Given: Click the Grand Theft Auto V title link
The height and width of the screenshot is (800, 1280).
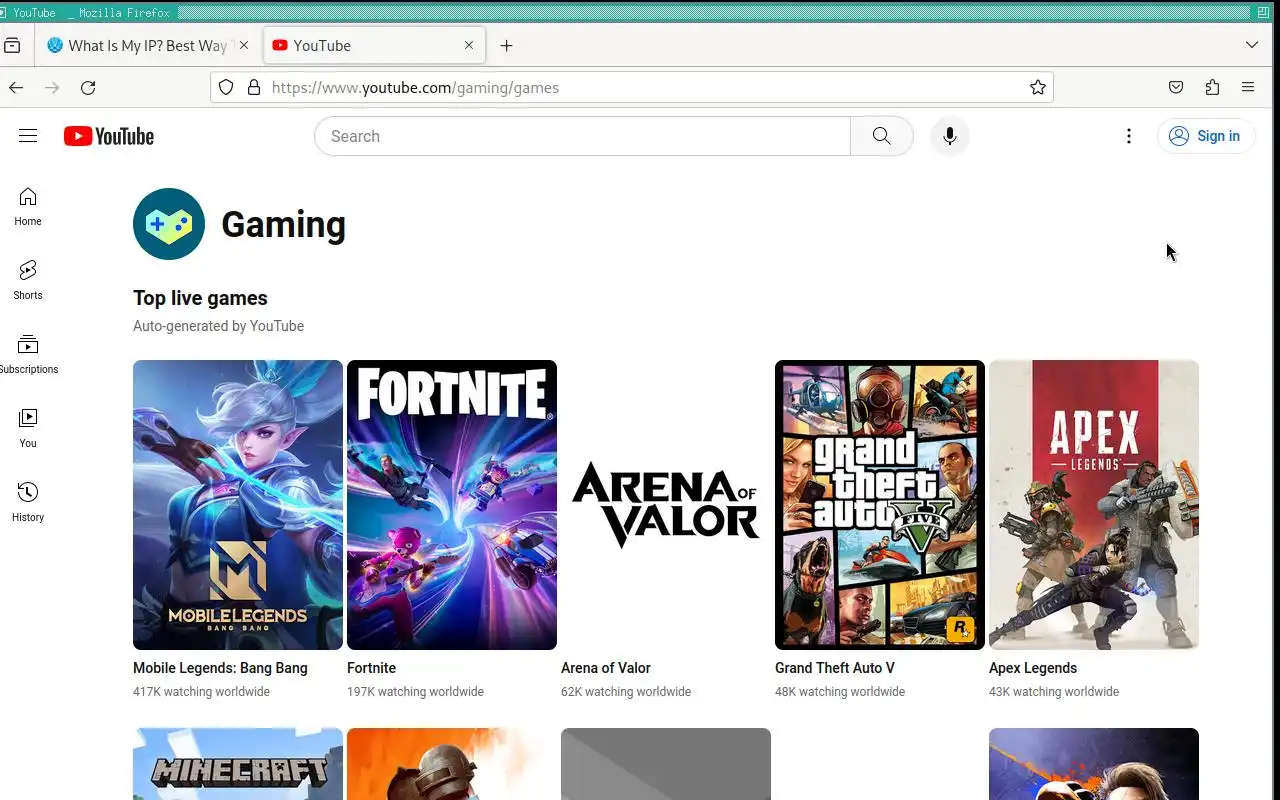Looking at the screenshot, I should [x=835, y=668].
